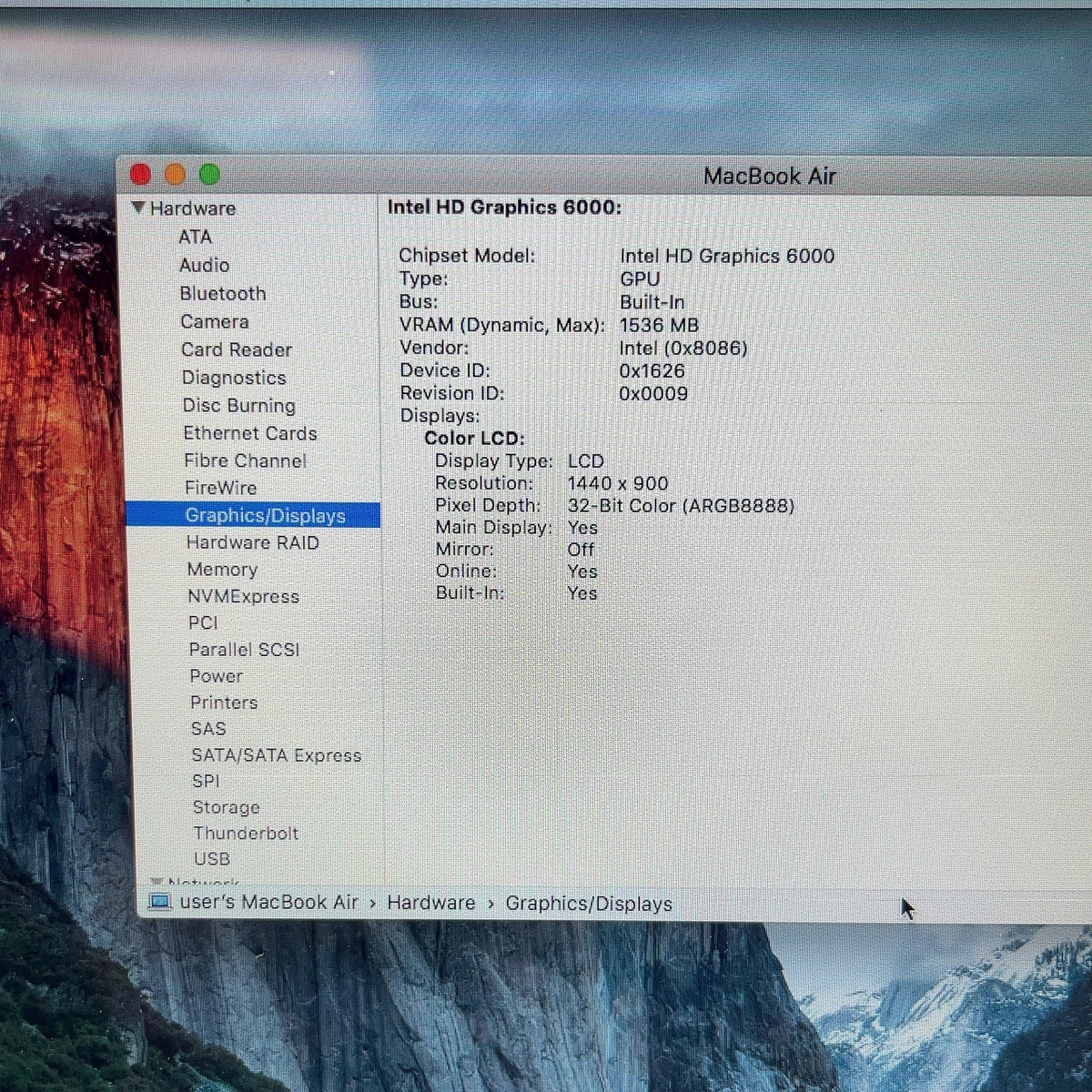Click the "Intel HD Graphics 6000:" heading

point(505,207)
